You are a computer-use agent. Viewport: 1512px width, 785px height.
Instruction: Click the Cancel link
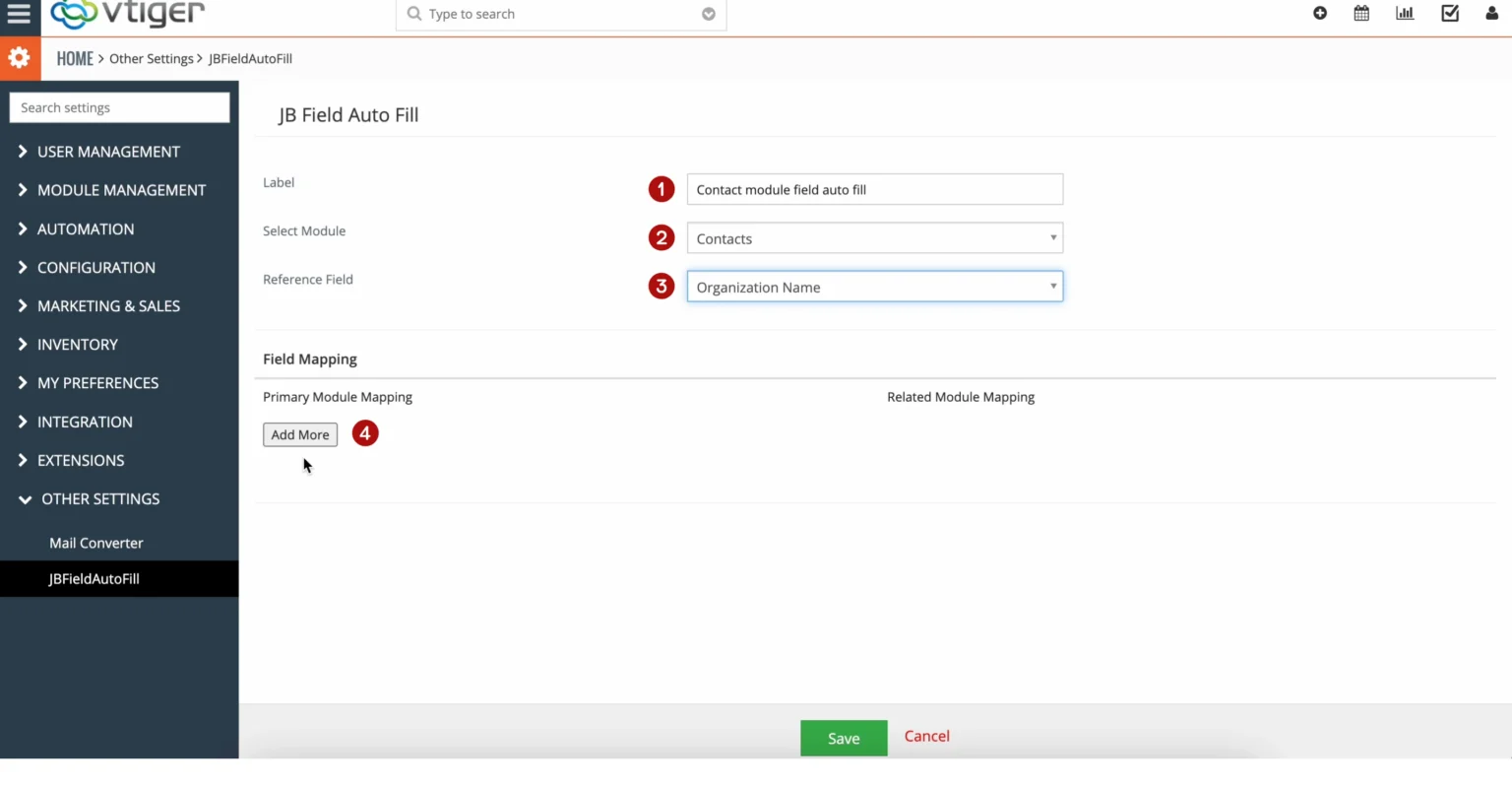point(925,736)
